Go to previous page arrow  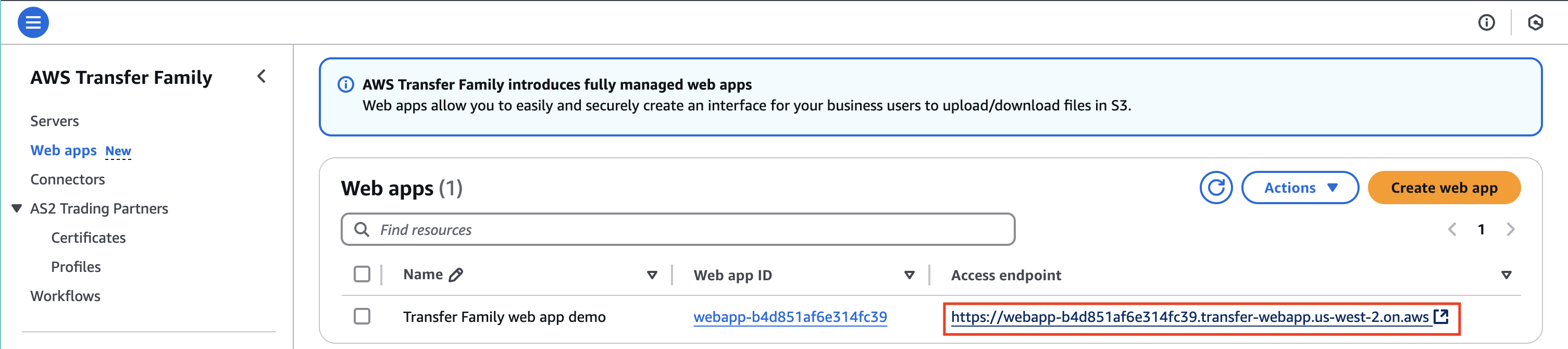(1452, 230)
